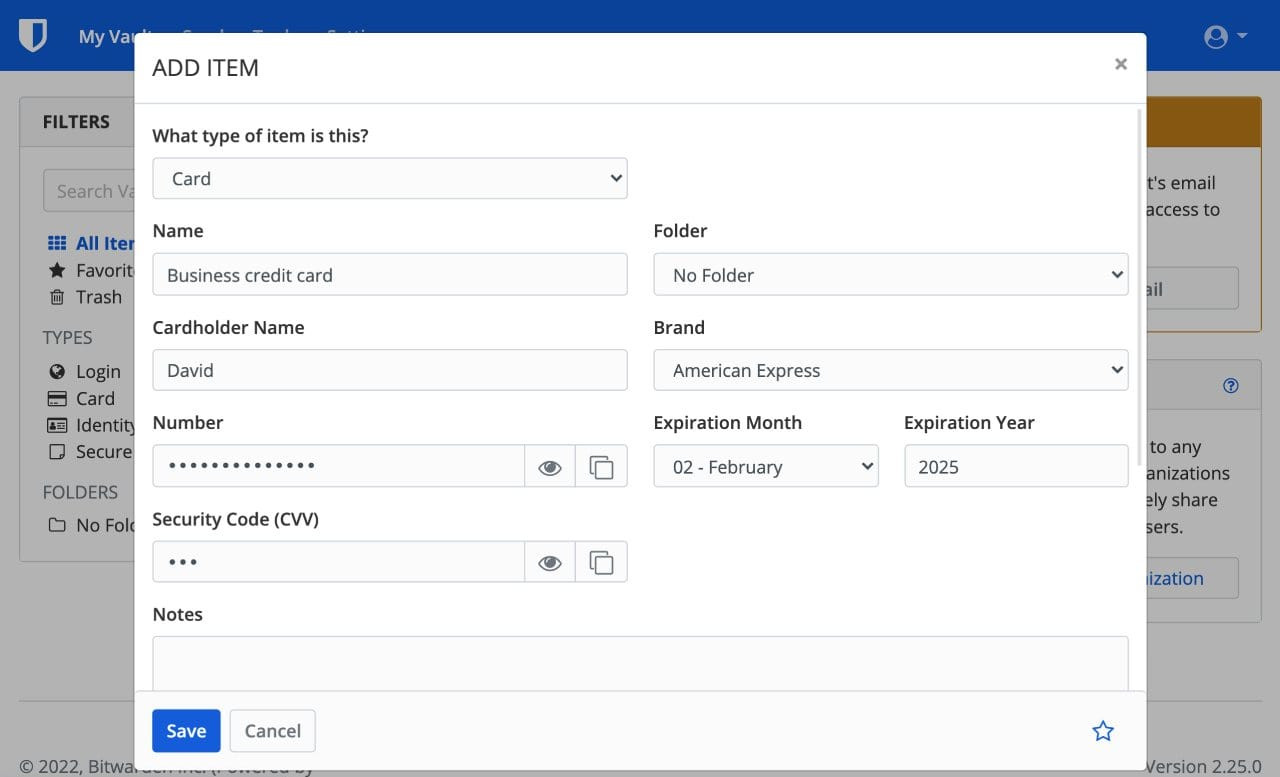Screen dimensions: 1280x777
Task: Show All Items in the vault
Action: click(x=91, y=243)
